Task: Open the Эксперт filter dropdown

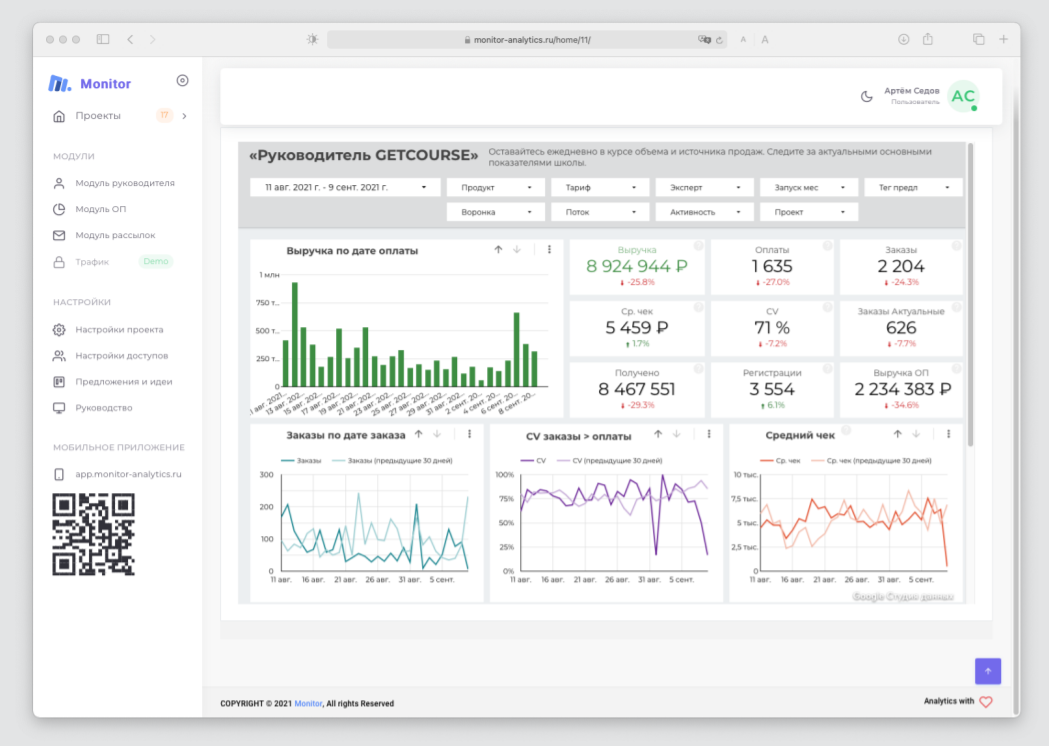Action: [x=704, y=187]
